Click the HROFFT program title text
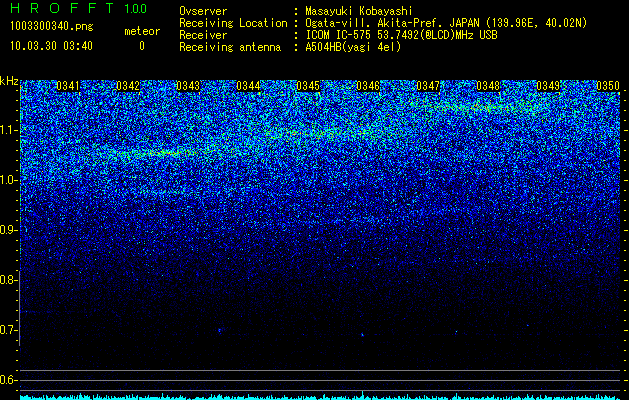Screen dimensions: 629x400 point(62,8)
